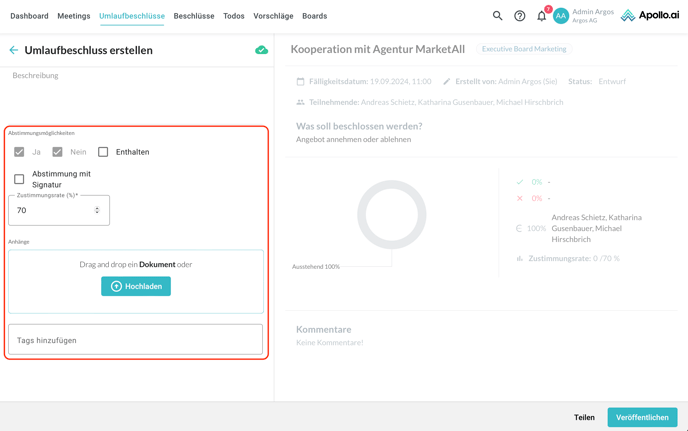Toggle Abstimmung mit Signatur checkbox

(19, 179)
